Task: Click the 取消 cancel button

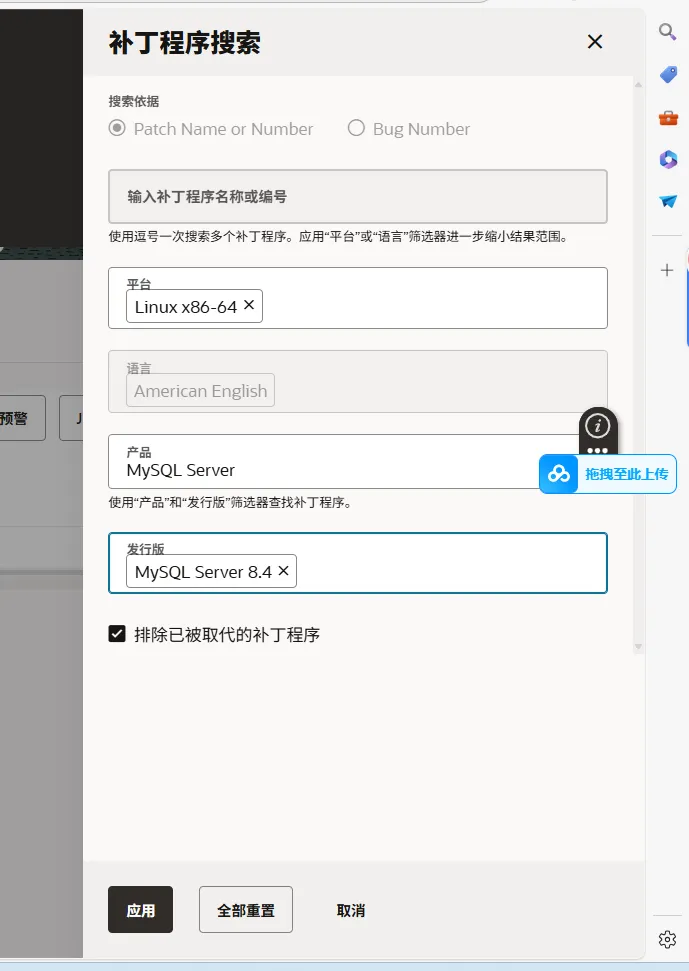Action: 351,910
